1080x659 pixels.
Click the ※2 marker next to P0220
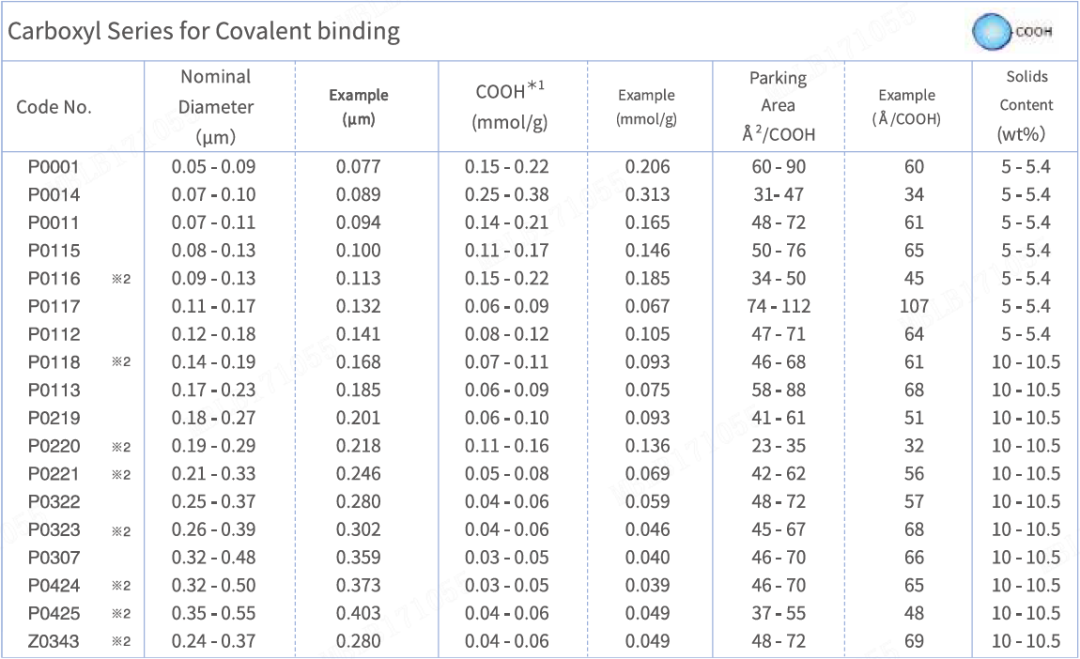[121, 448]
